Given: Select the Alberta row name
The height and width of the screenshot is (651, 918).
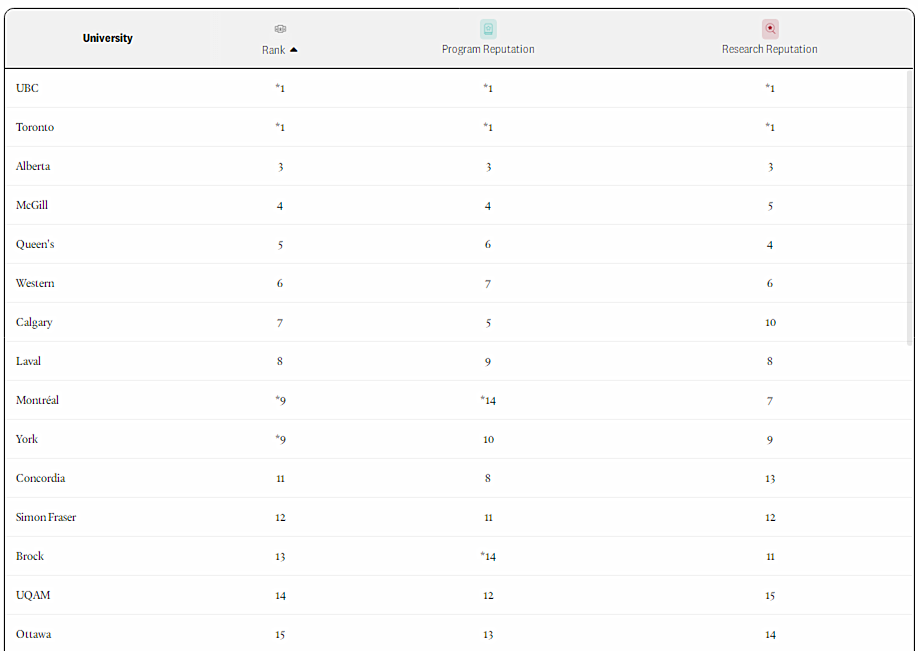Looking at the screenshot, I should click(33, 166).
